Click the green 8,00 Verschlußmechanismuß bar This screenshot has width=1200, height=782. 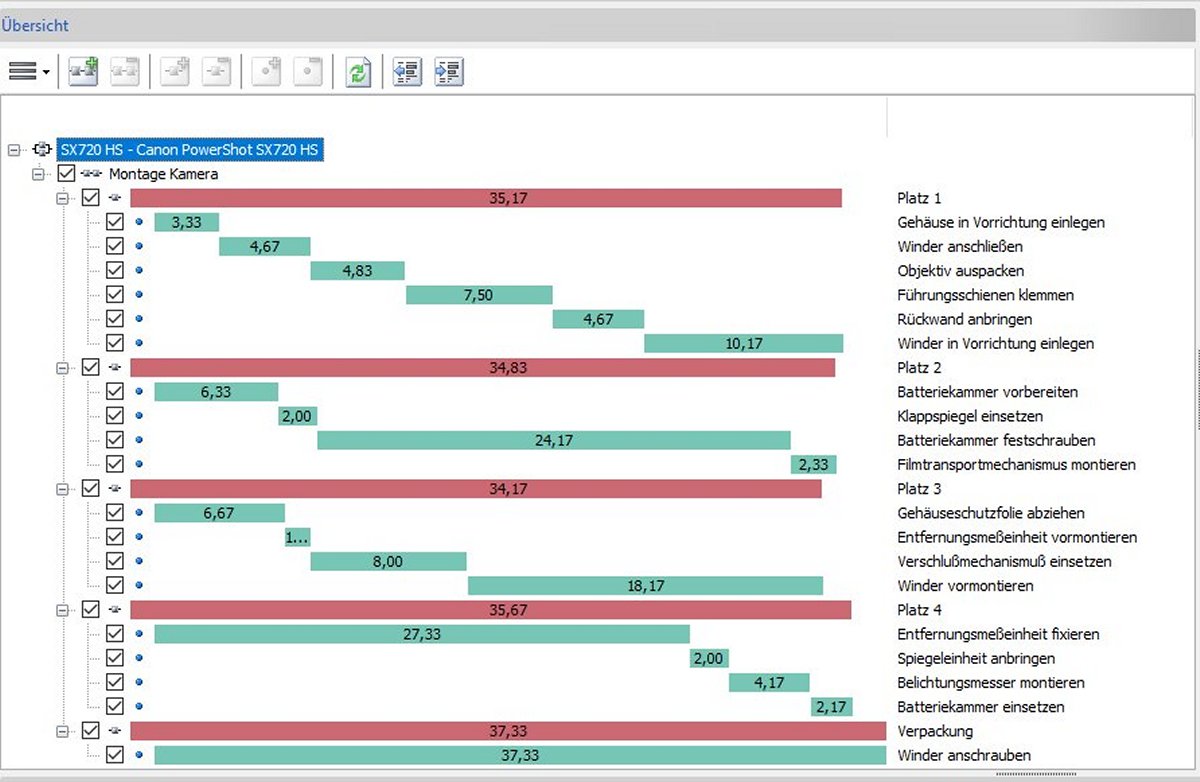388,562
